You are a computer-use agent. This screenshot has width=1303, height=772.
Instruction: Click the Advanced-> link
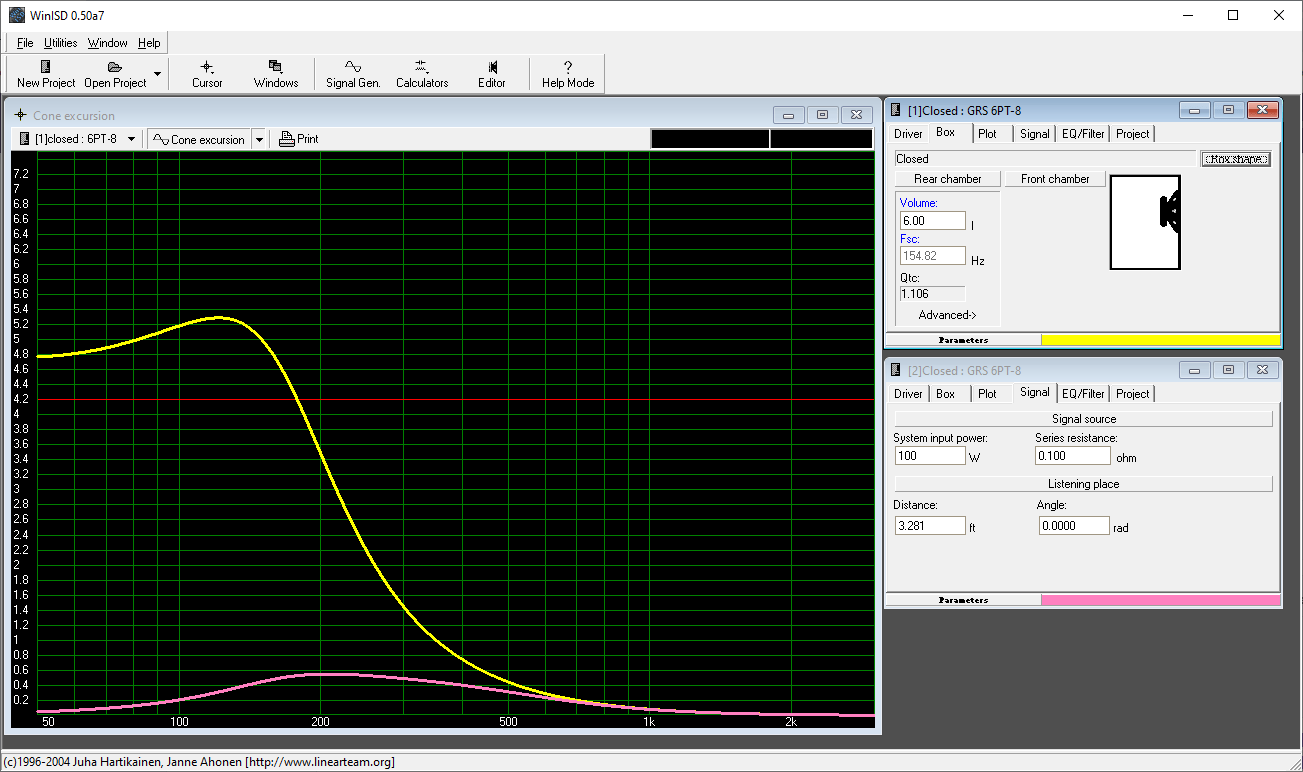click(x=947, y=315)
